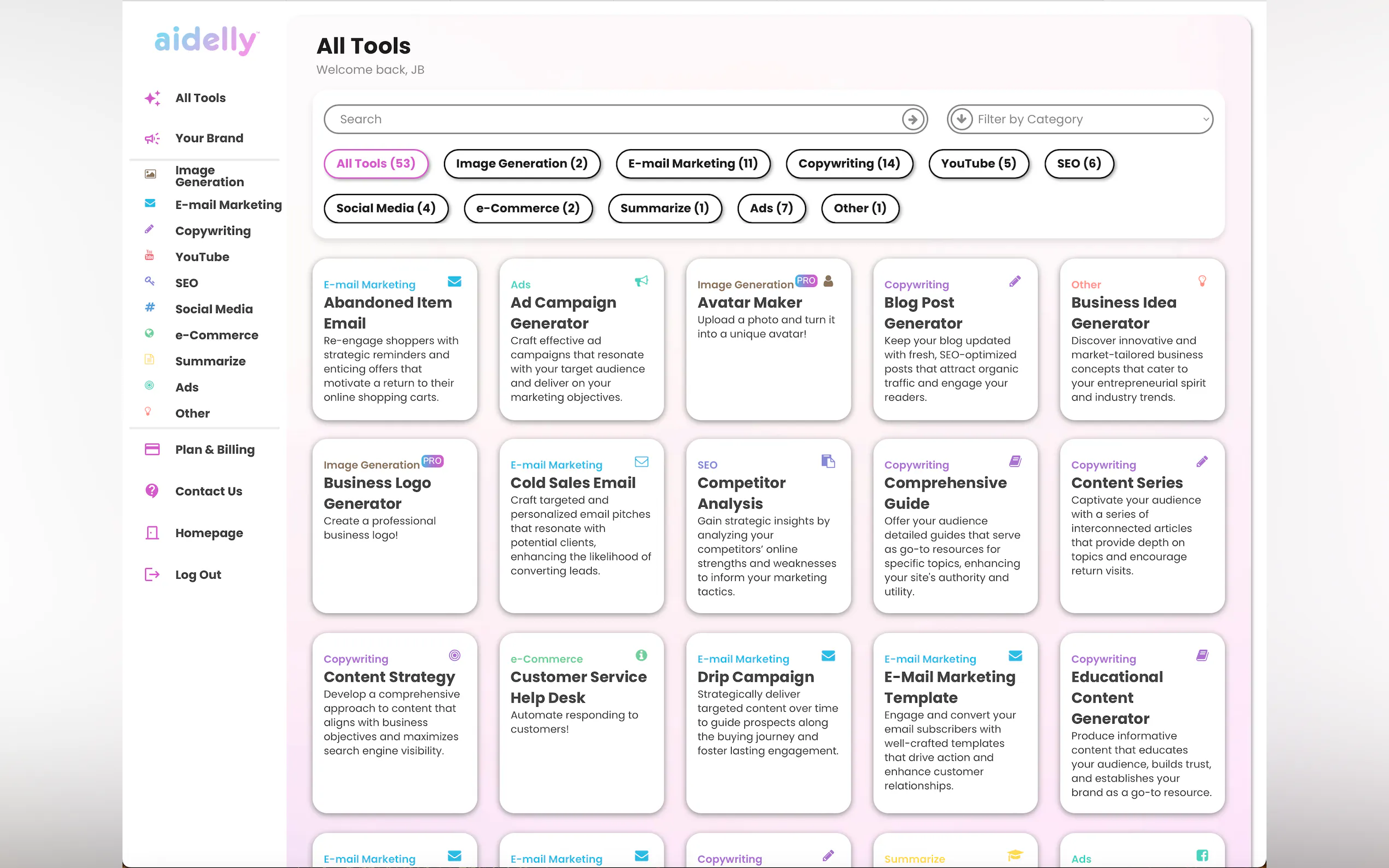Click the sparkle All Tools sidebar icon
The height and width of the screenshot is (868, 1389).
coord(152,98)
